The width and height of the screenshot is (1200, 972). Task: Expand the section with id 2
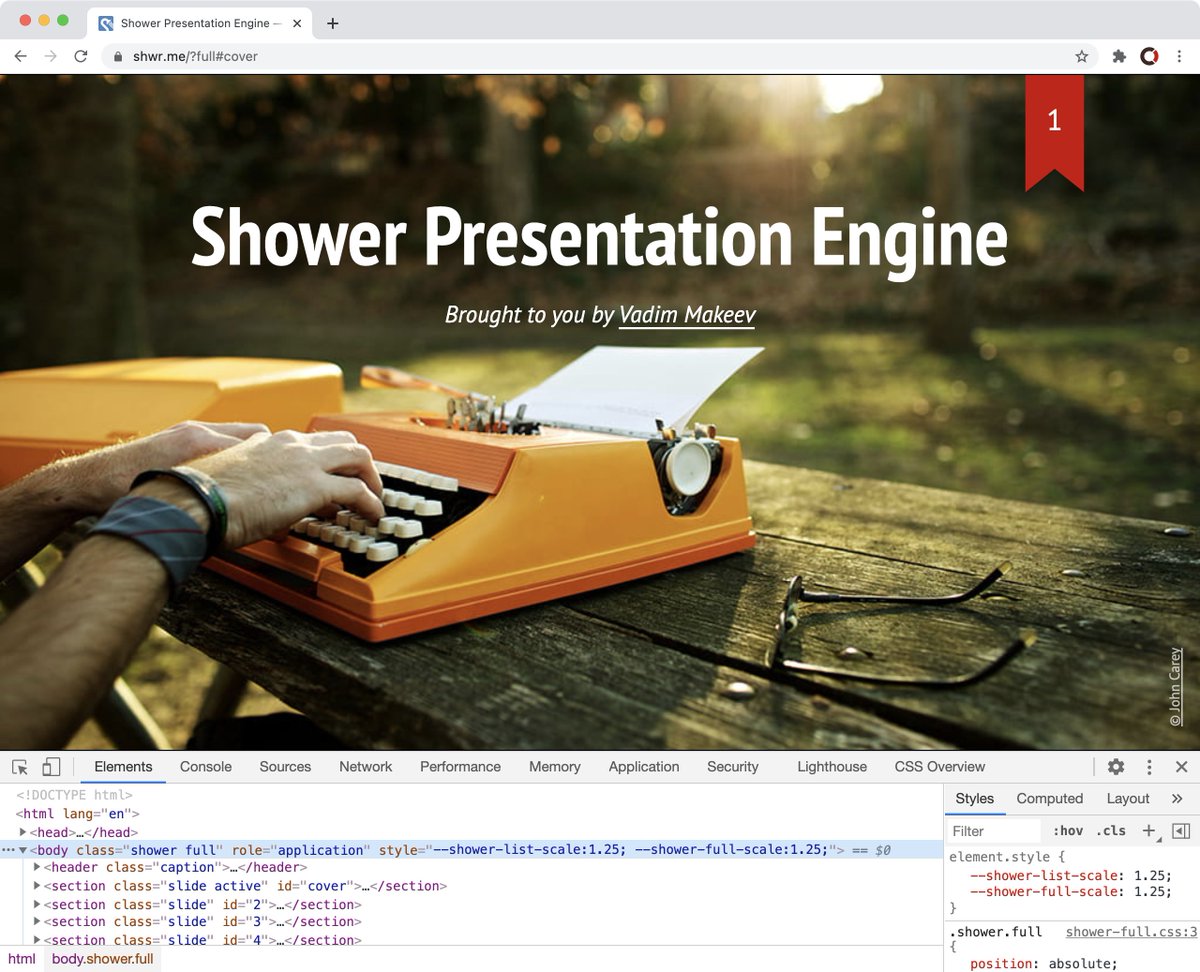tap(38, 904)
